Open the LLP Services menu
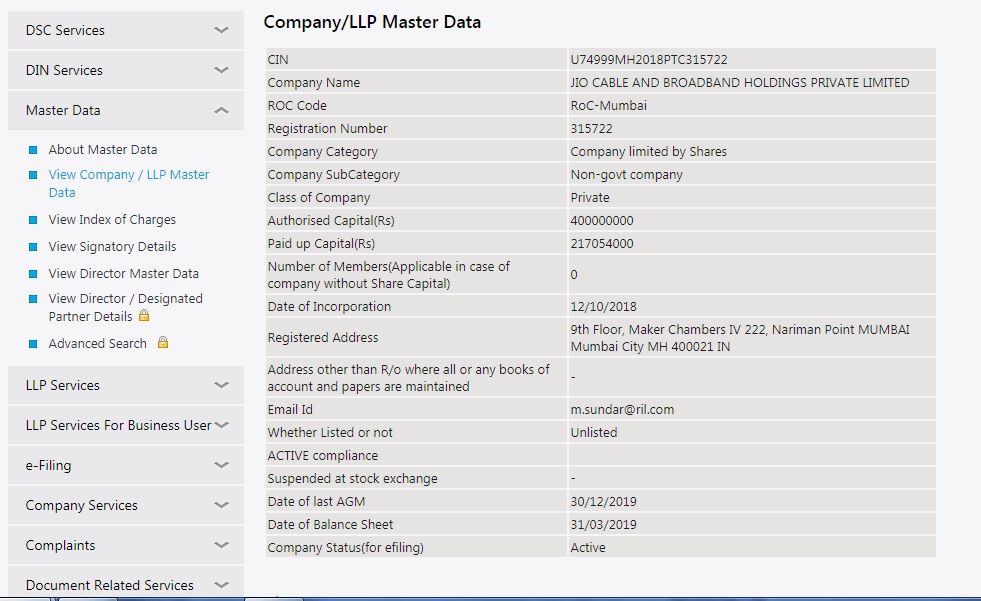The width and height of the screenshot is (981, 601). pos(126,385)
